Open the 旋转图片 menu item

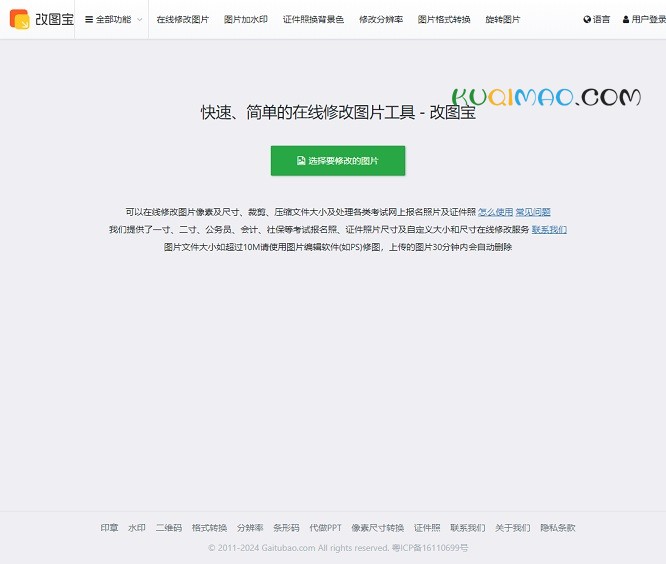coord(503,20)
